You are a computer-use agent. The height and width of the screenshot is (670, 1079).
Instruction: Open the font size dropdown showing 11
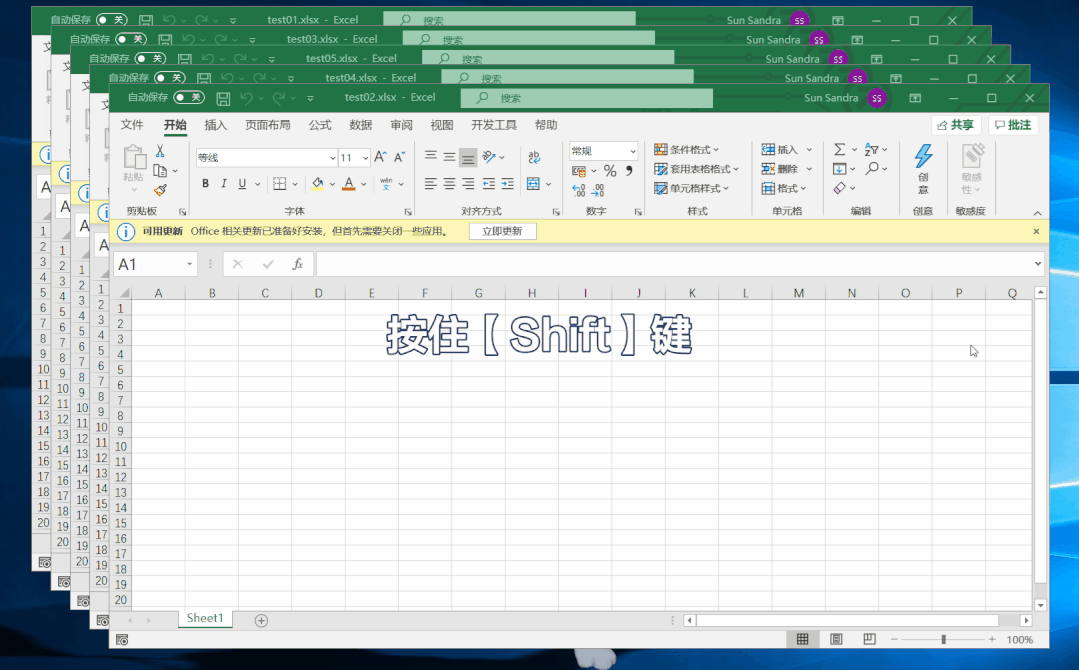click(x=365, y=158)
